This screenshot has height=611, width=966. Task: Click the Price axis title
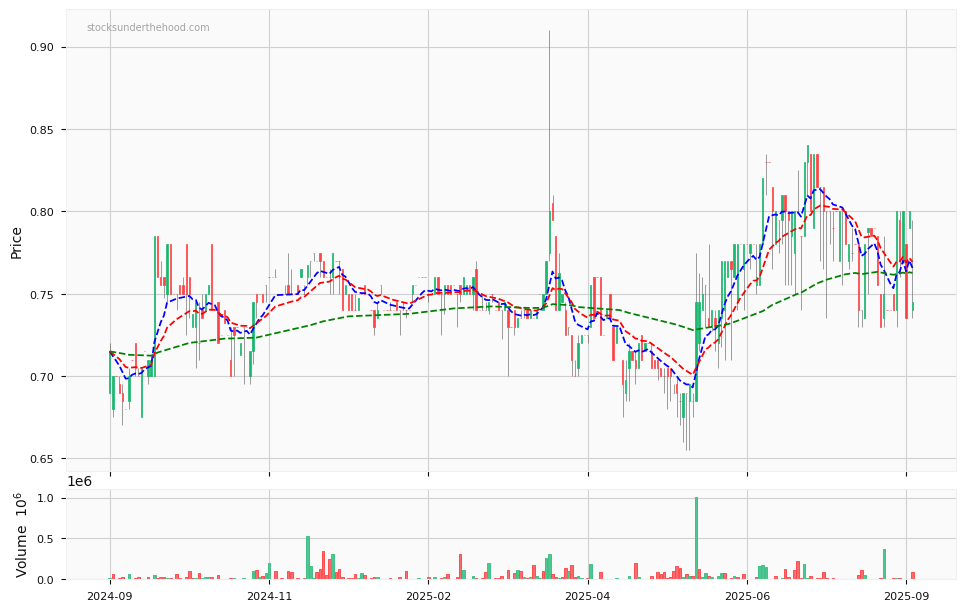click(x=16, y=243)
